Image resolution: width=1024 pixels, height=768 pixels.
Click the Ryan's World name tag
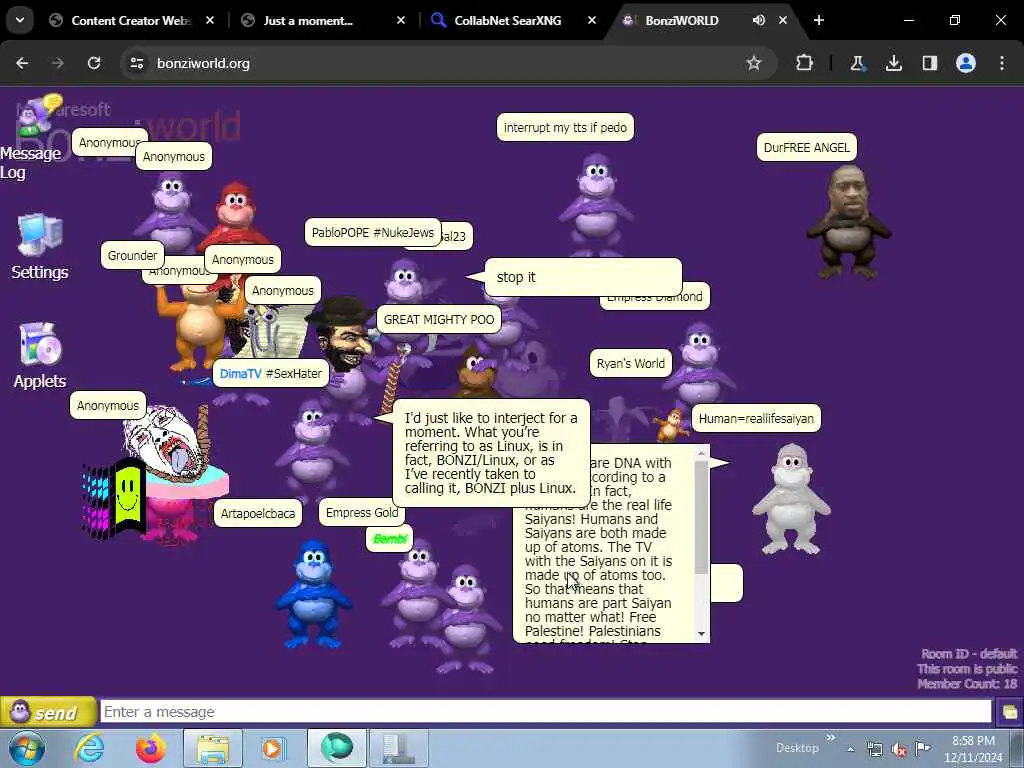[631, 364]
